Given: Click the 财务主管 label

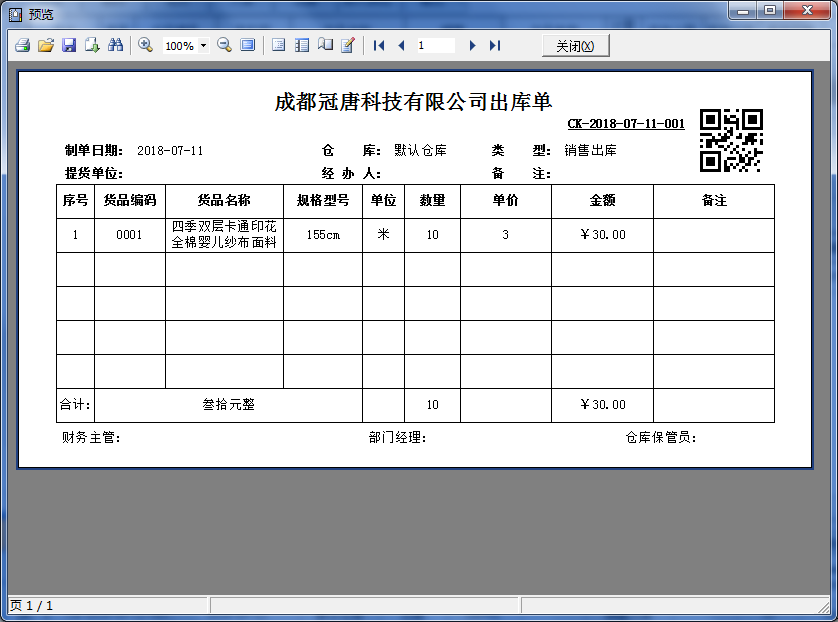Looking at the screenshot, I should pos(91,438).
